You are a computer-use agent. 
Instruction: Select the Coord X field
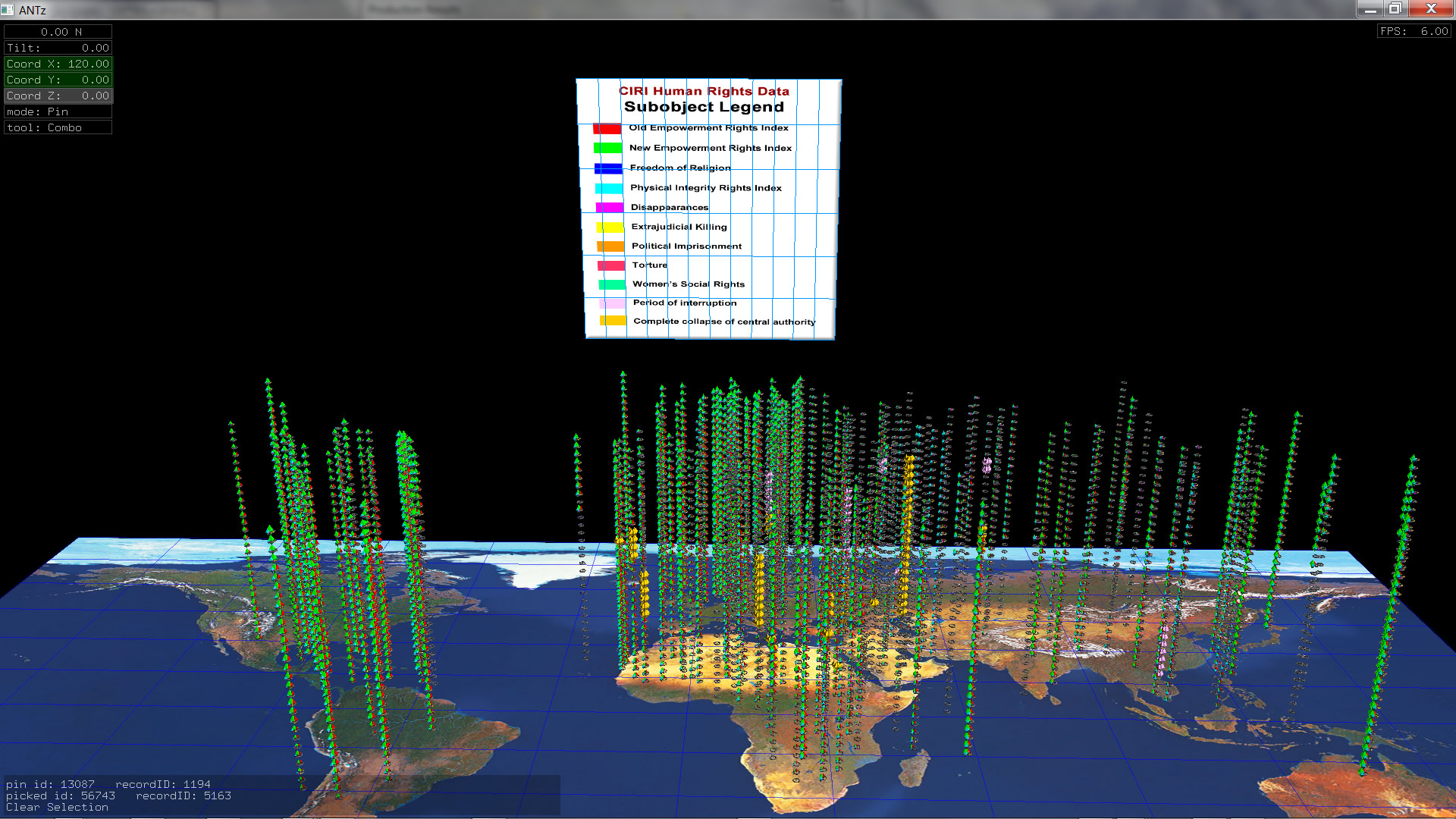point(58,64)
